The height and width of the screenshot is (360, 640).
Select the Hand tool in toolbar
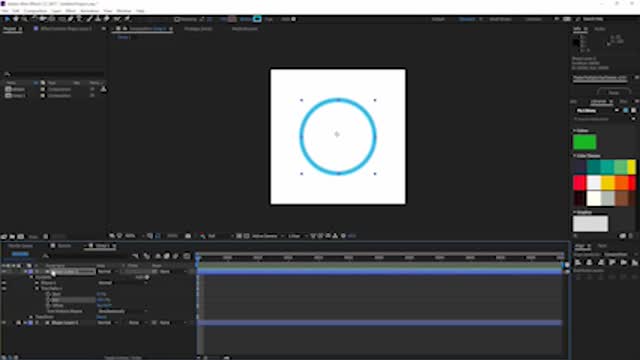[x=16, y=19]
